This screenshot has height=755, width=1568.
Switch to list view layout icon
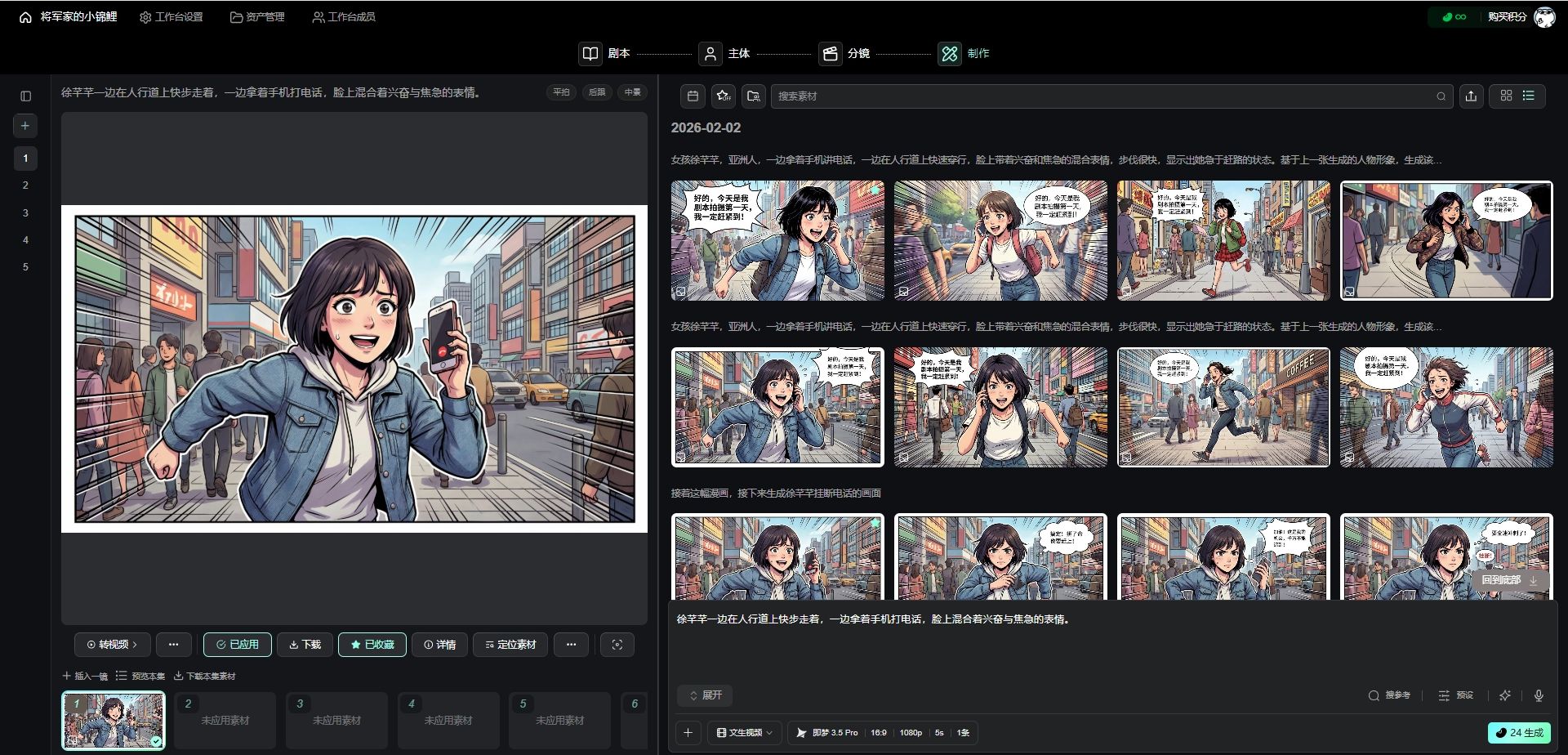[1529, 96]
